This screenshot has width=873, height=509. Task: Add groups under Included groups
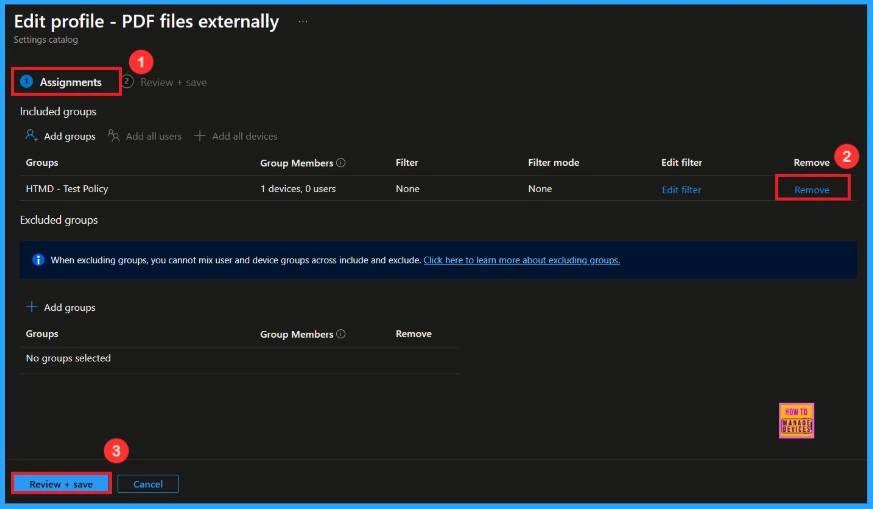pos(60,136)
